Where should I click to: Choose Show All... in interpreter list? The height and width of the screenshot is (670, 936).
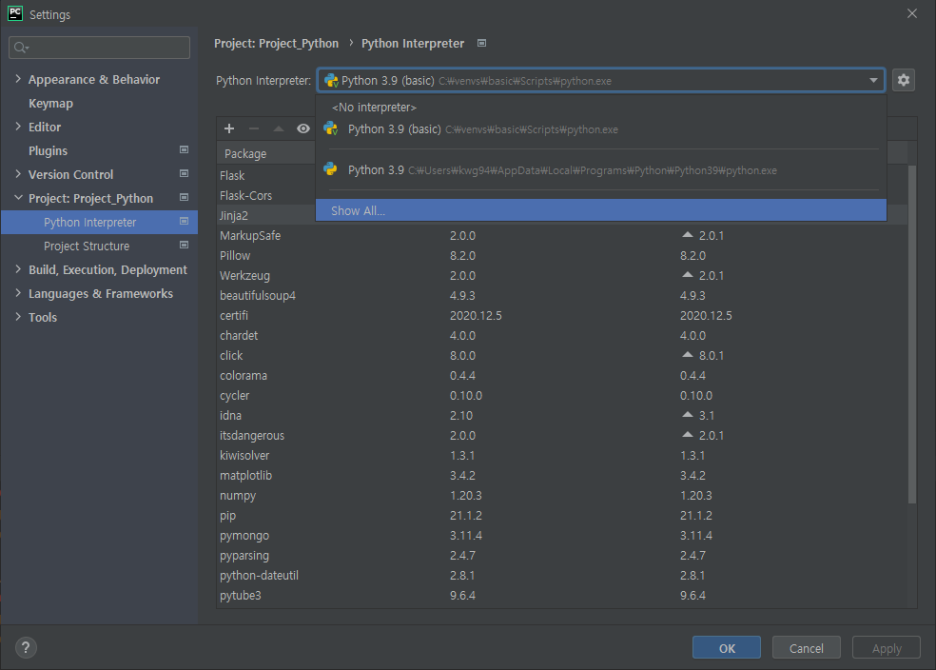[x=601, y=210]
